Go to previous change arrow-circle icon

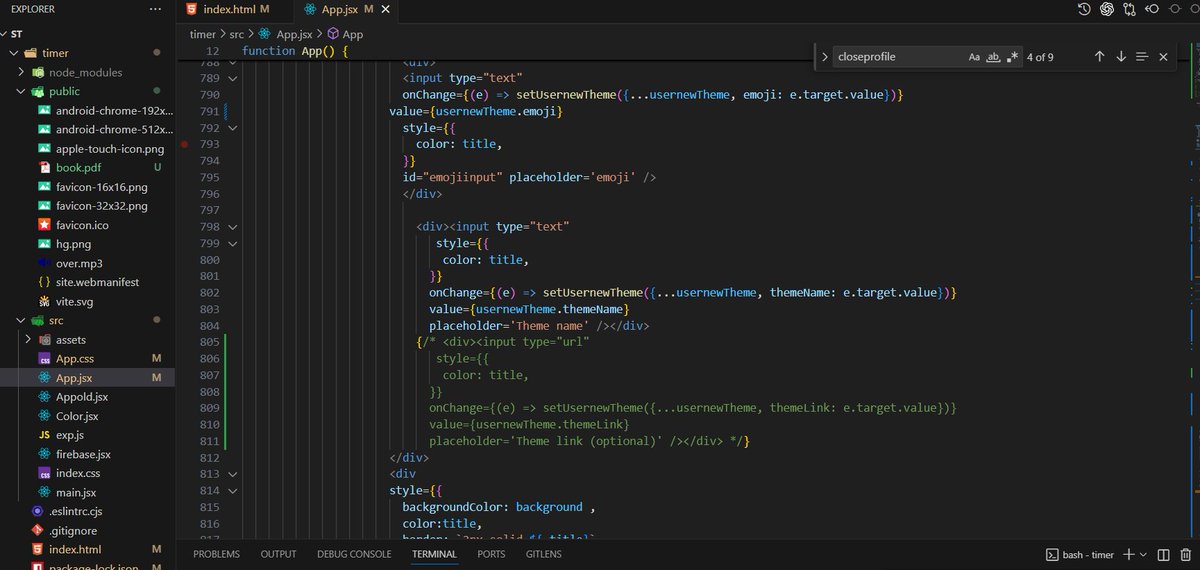pos(1153,9)
